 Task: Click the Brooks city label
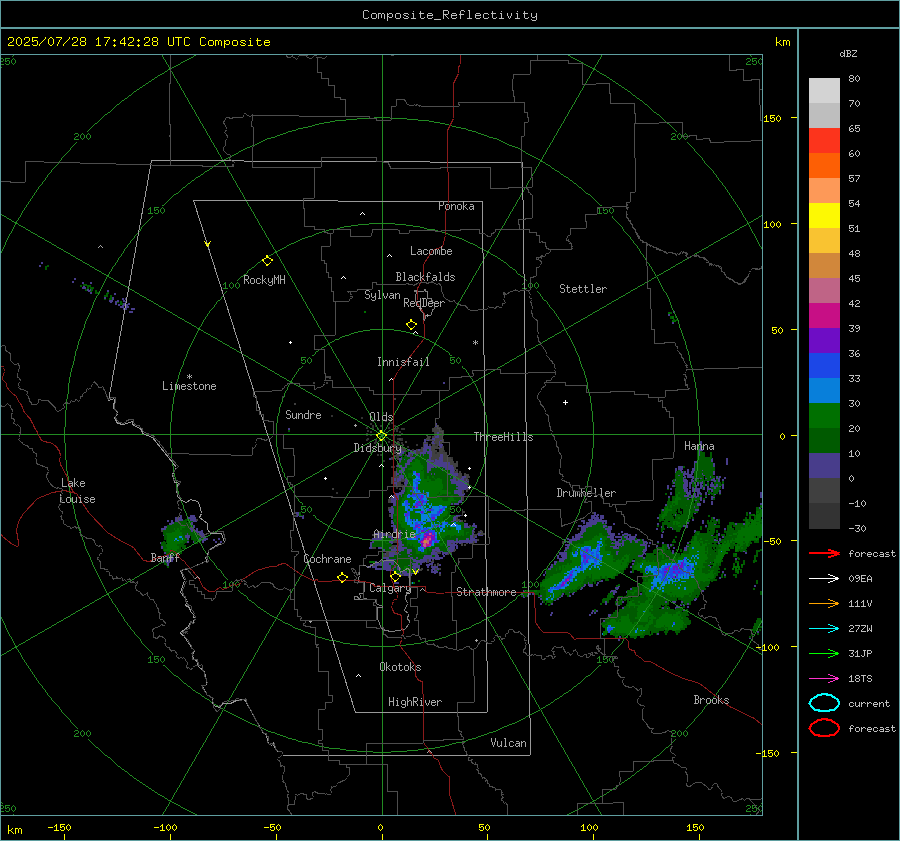(x=711, y=700)
